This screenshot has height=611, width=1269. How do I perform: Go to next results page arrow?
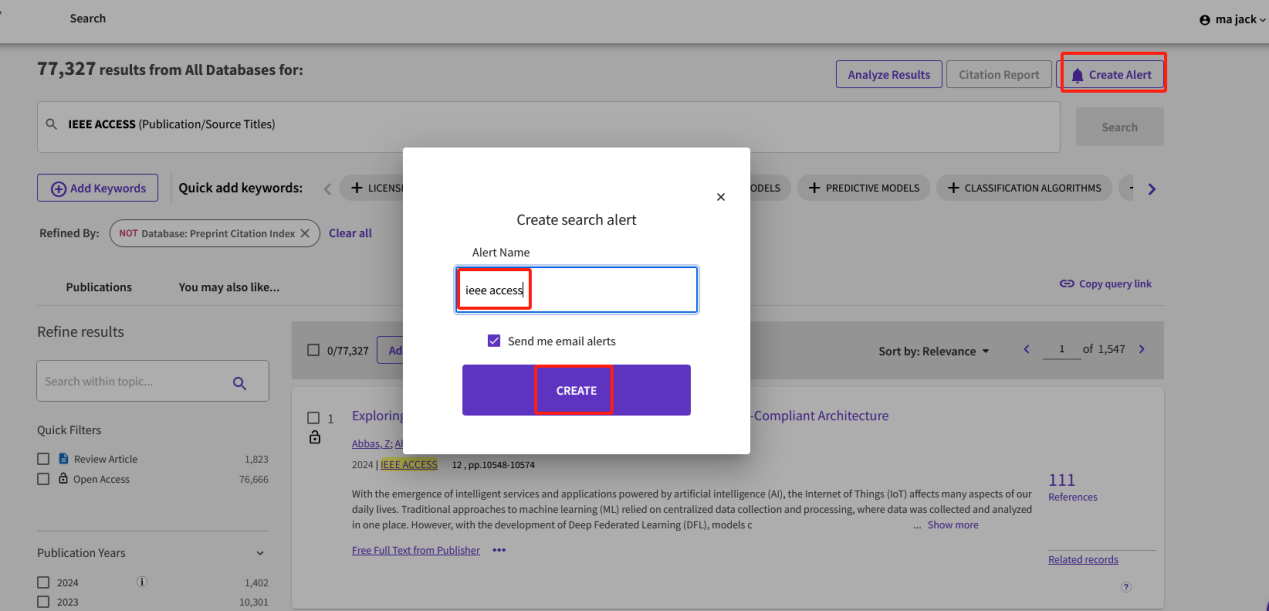pyautogui.click(x=1142, y=349)
